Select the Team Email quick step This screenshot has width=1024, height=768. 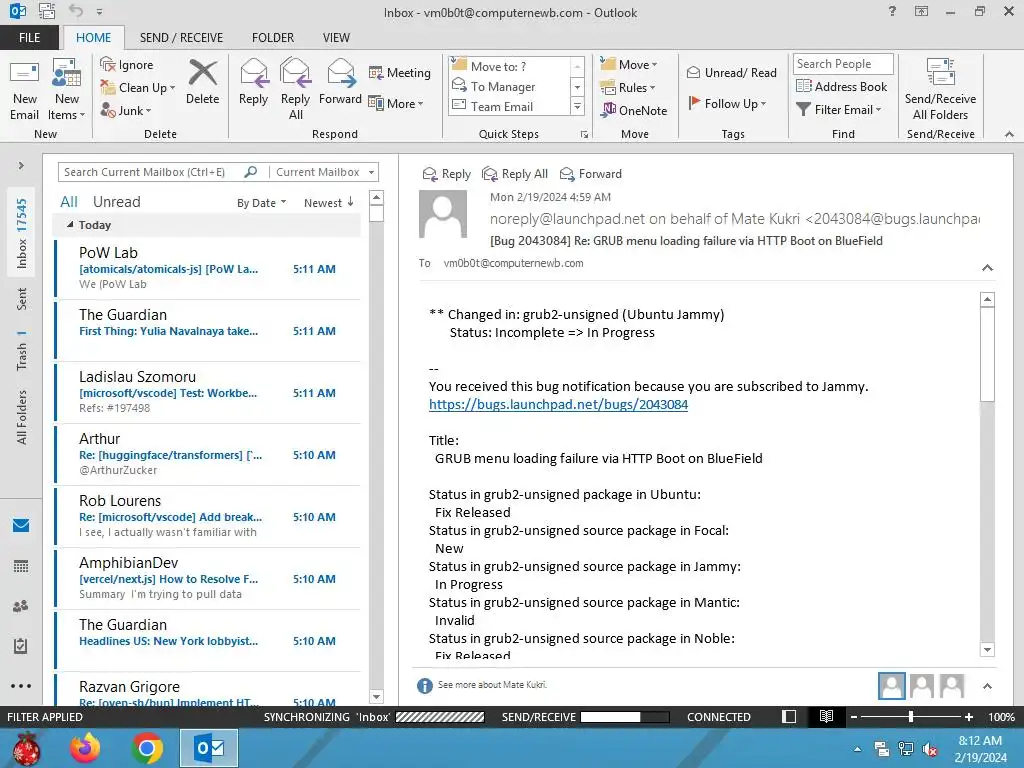(511, 106)
